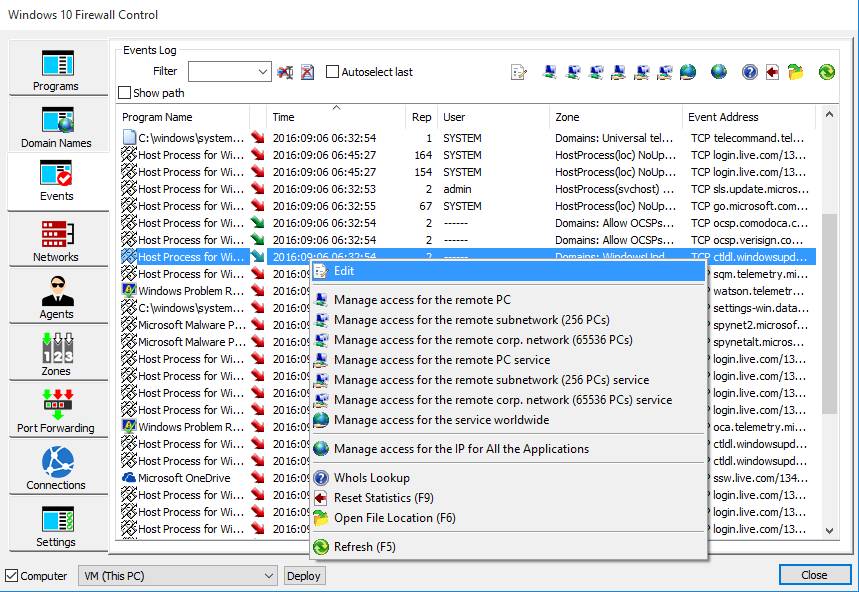Choose Open File Location (F6) menu item
The image size is (859, 592).
pyautogui.click(x=508, y=518)
